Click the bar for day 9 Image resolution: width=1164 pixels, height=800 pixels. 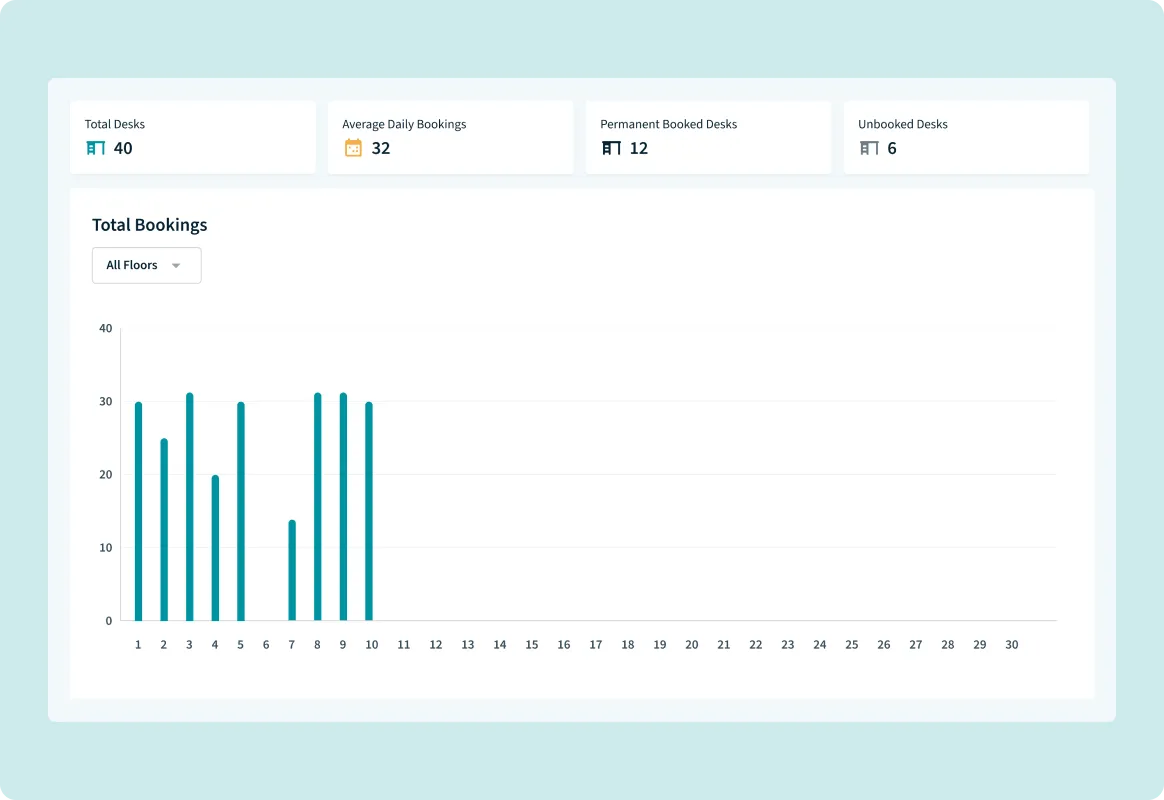343,507
